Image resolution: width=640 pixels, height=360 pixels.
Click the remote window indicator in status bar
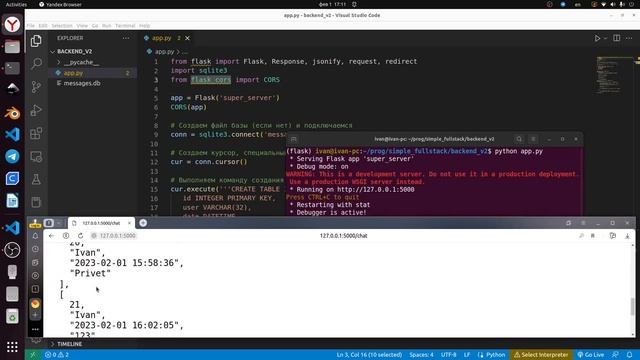(x=33, y=355)
